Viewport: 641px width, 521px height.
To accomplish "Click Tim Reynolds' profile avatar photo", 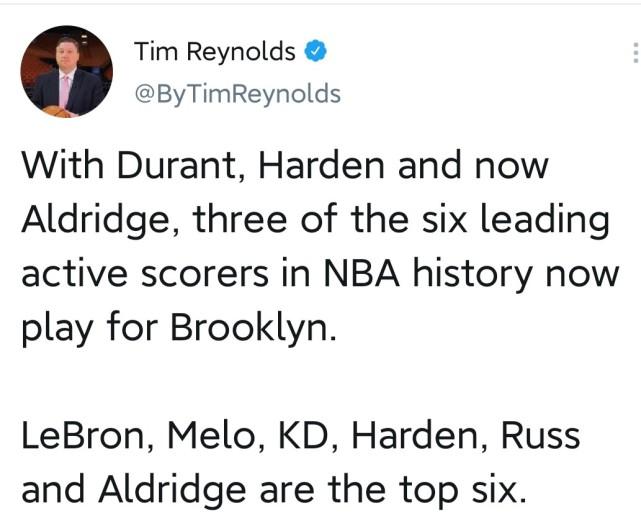I will 68,71.
